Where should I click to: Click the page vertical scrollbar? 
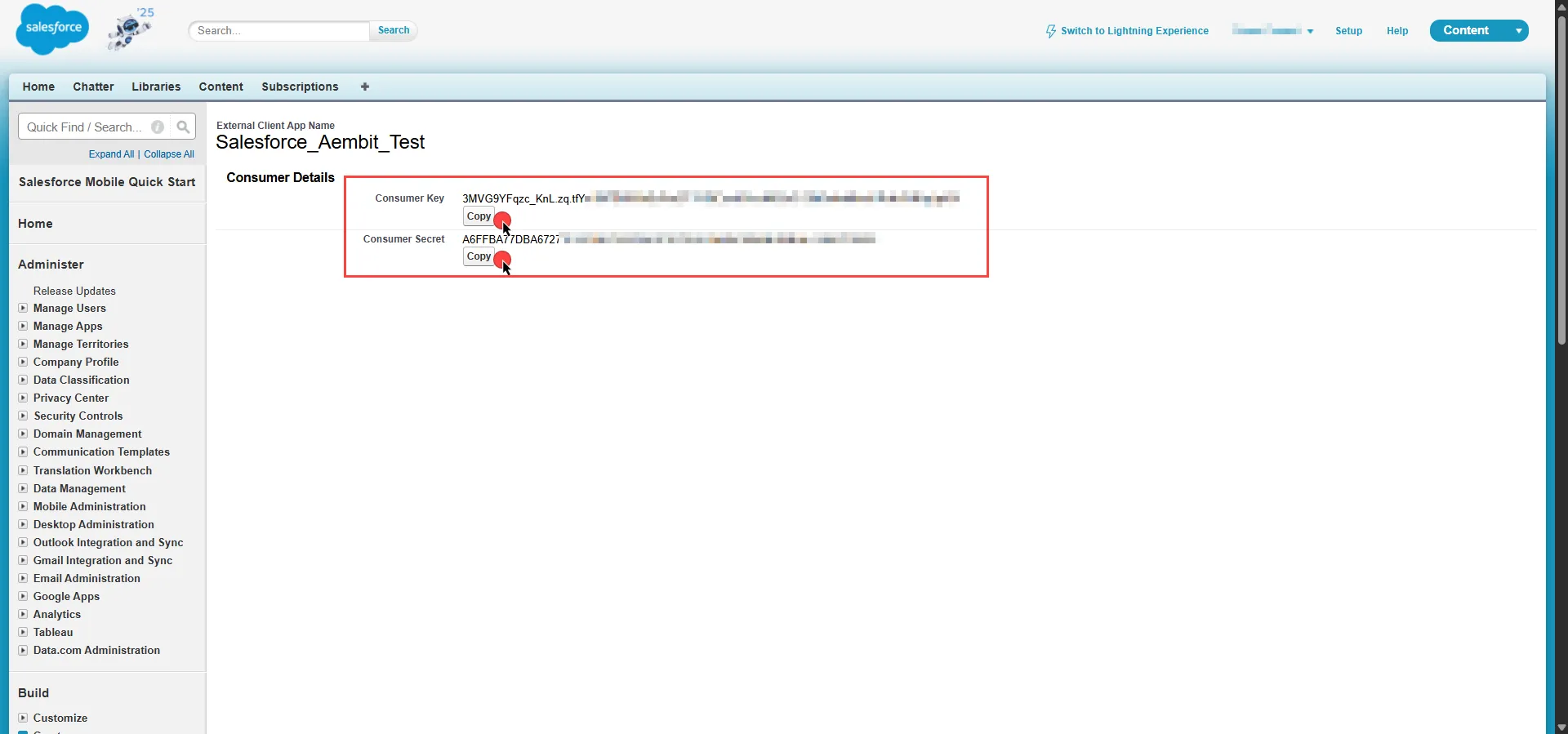click(x=1561, y=180)
